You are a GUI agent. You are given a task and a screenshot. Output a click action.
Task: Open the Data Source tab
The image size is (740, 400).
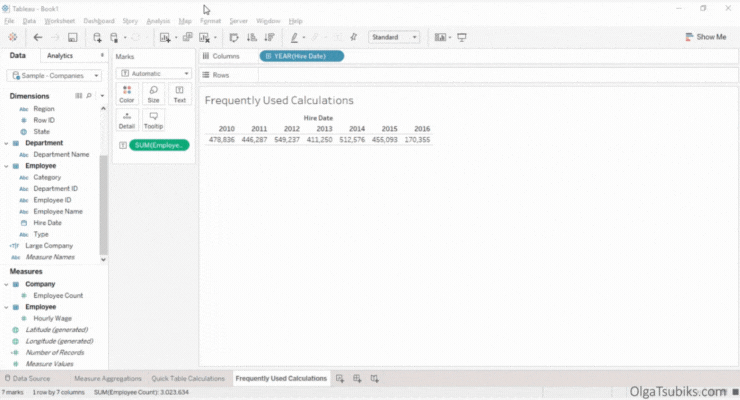click(x=27, y=378)
